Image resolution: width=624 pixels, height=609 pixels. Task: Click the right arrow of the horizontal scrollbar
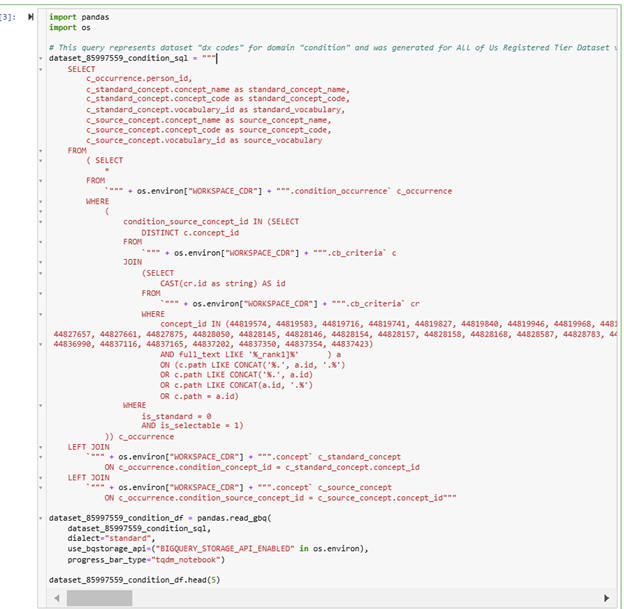(606, 598)
